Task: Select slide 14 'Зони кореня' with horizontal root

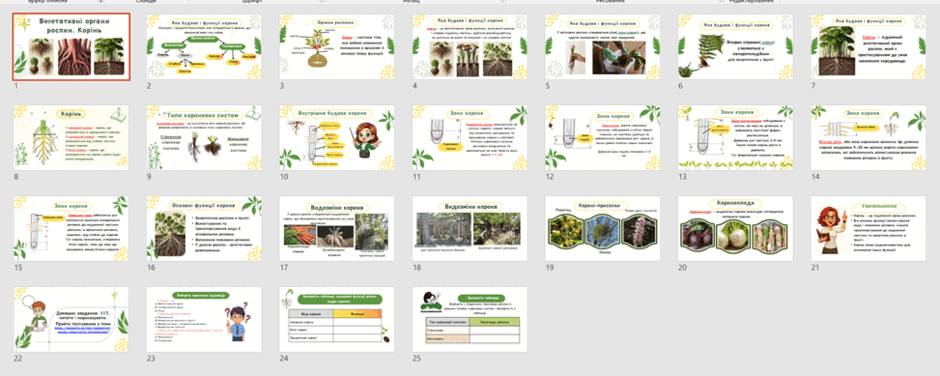Action: (x=868, y=137)
